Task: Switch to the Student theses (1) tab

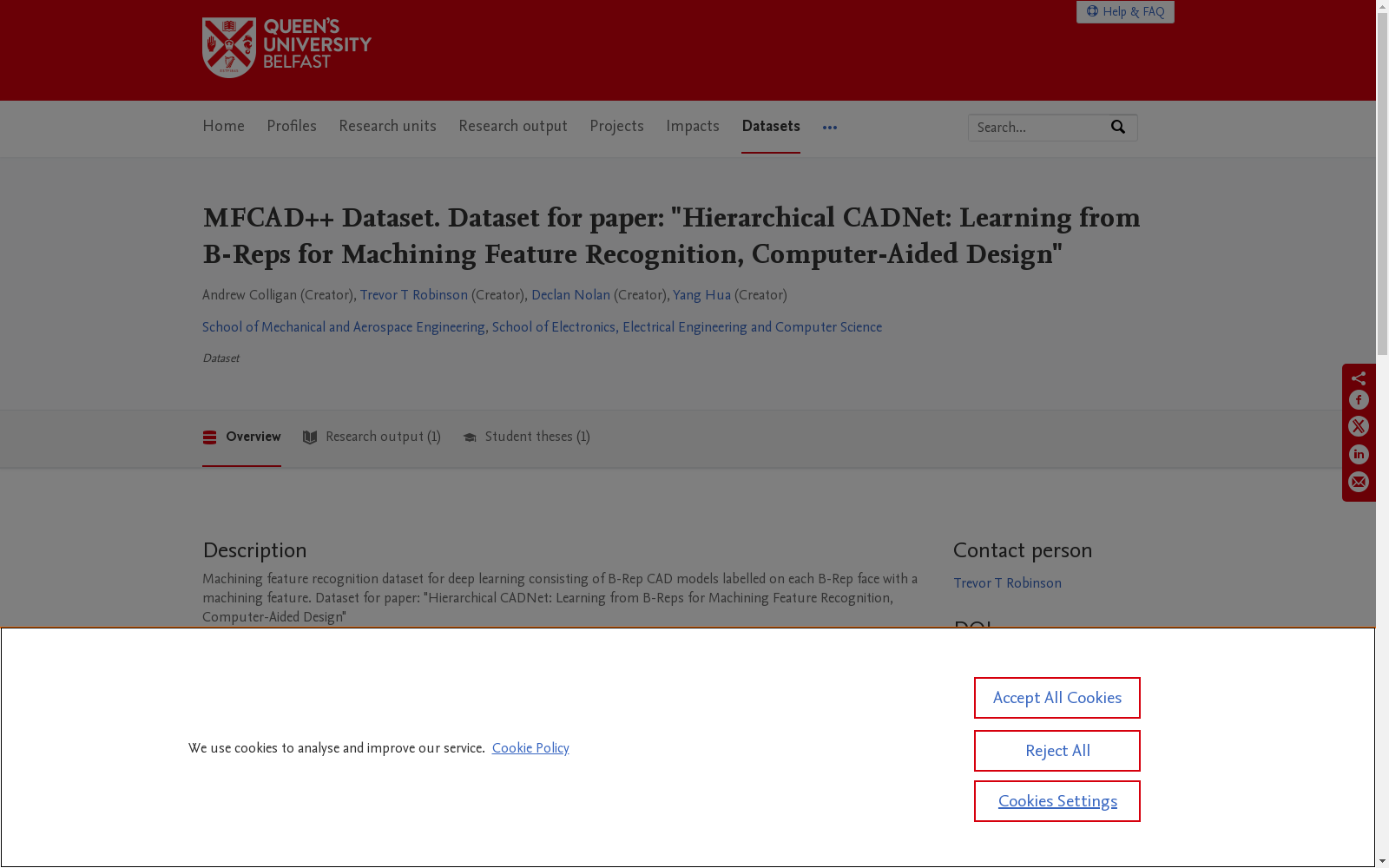Action: (526, 437)
